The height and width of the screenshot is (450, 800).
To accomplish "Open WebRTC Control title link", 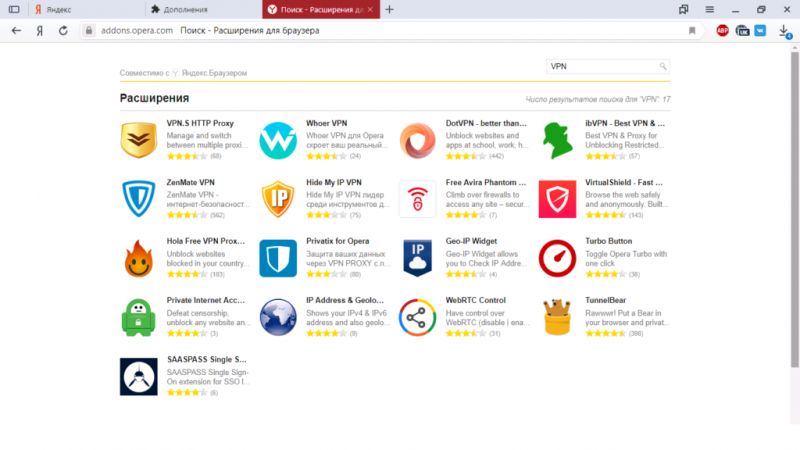I will tap(476, 301).
